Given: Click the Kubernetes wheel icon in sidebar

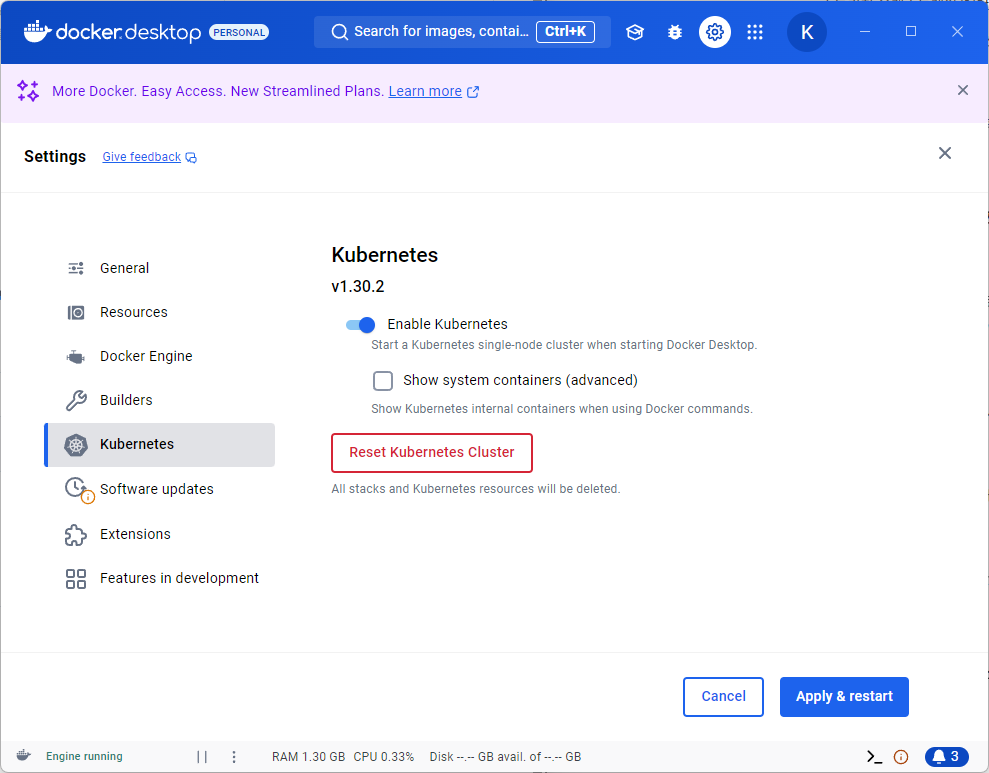Looking at the screenshot, I should tap(76, 445).
